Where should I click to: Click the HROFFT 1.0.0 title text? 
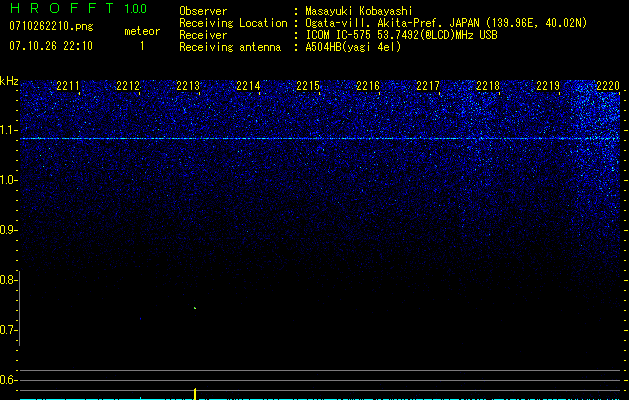coord(78,8)
